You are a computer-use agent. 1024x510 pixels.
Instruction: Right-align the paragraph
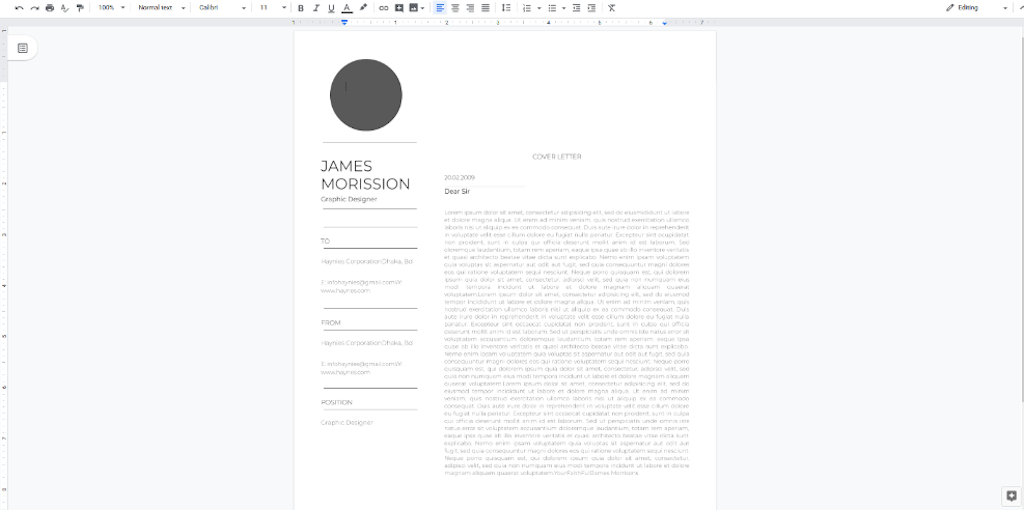[470, 8]
